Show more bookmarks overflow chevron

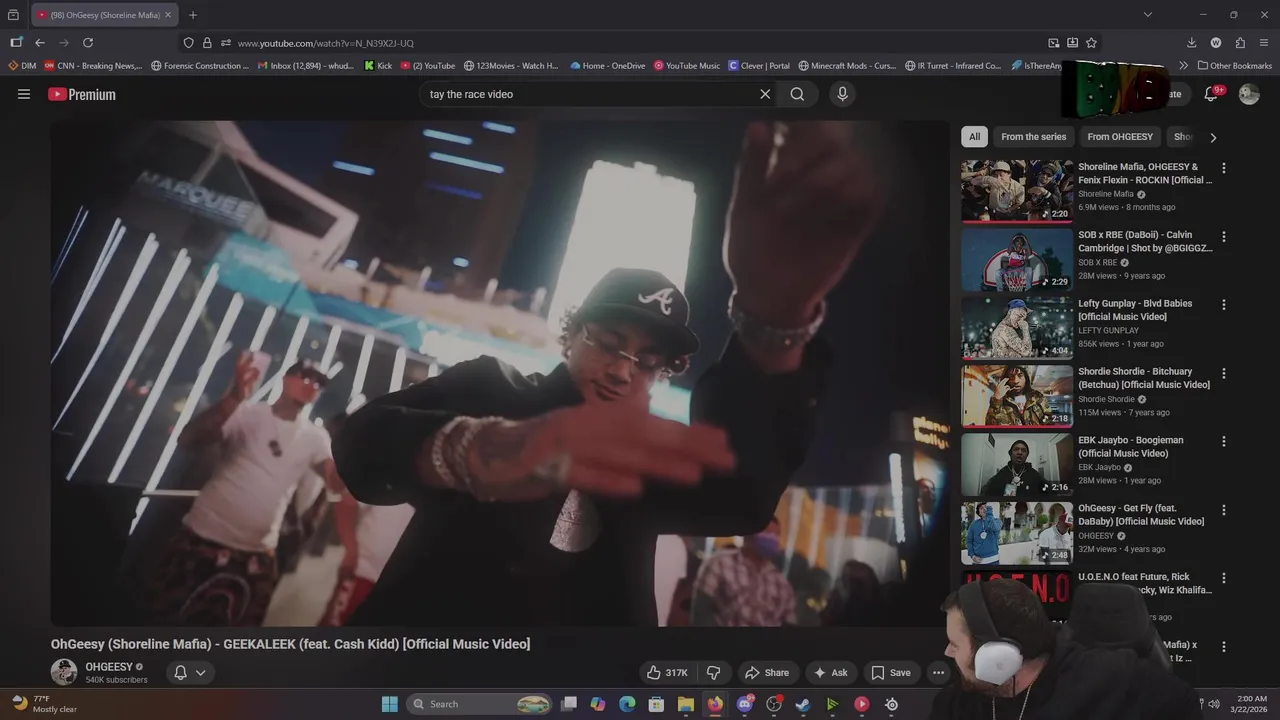tap(1184, 66)
